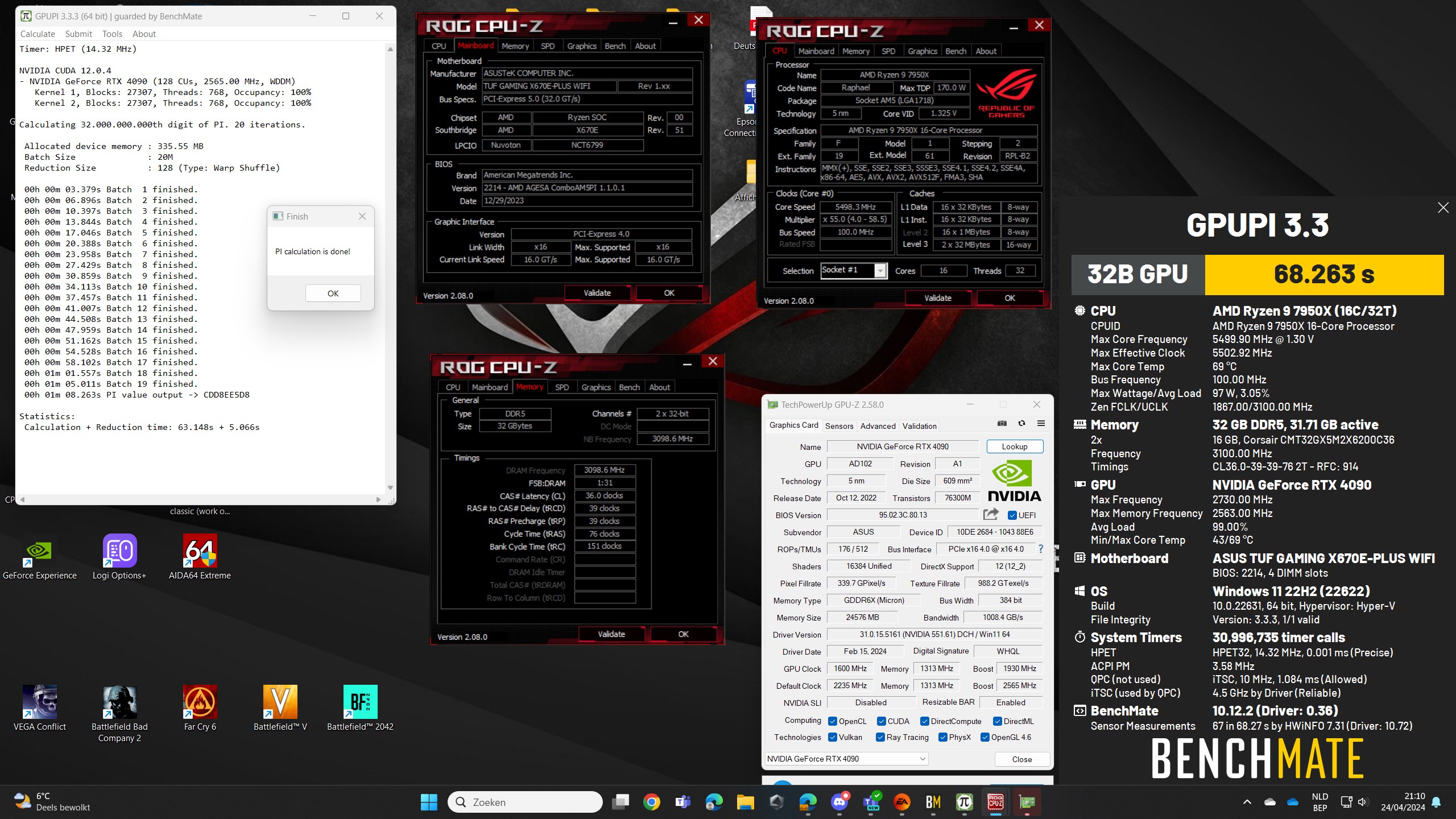Toggle the PhysX checkbox
The width and height of the screenshot is (1456, 819).
pos(943,737)
